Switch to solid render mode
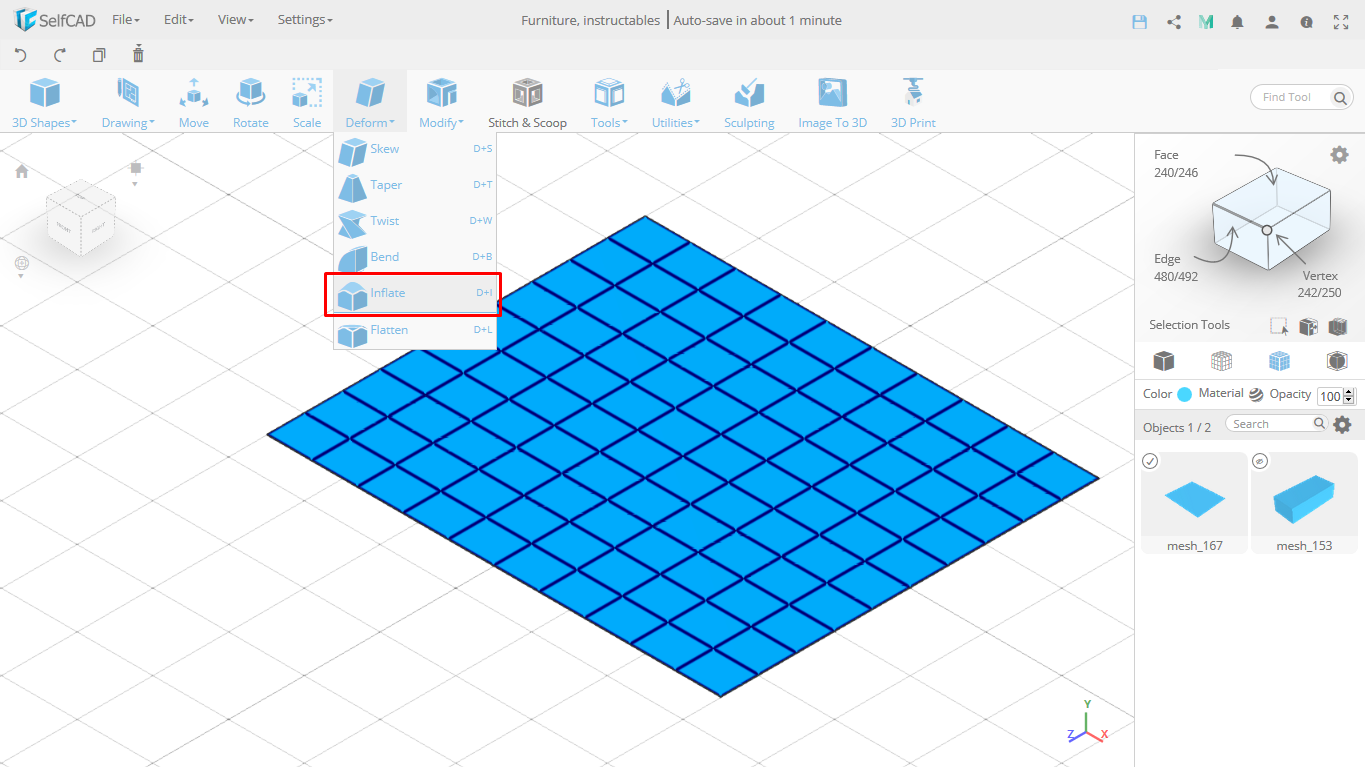The width and height of the screenshot is (1365, 767). click(1163, 361)
